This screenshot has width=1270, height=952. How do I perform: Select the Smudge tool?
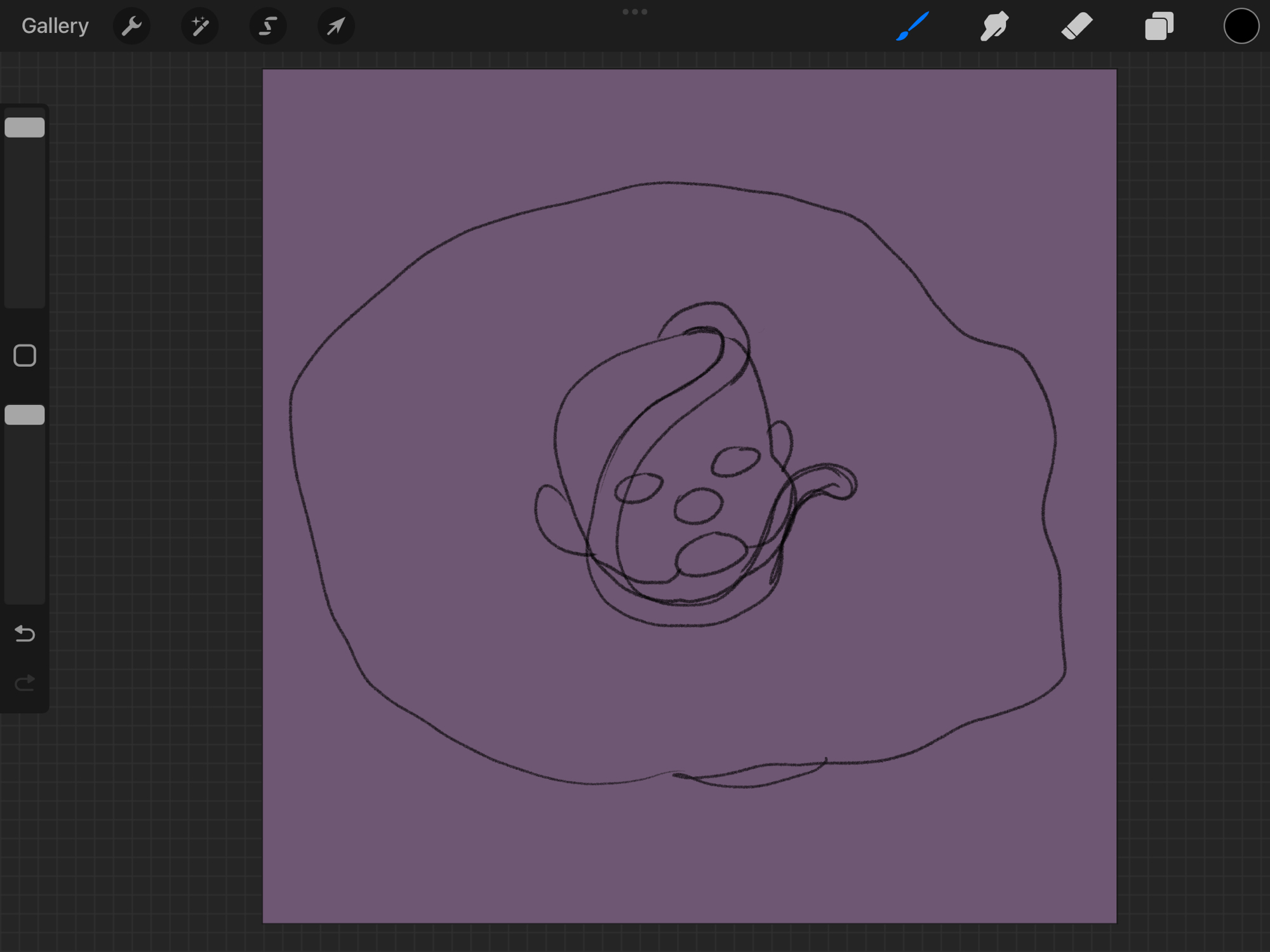click(994, 26)
